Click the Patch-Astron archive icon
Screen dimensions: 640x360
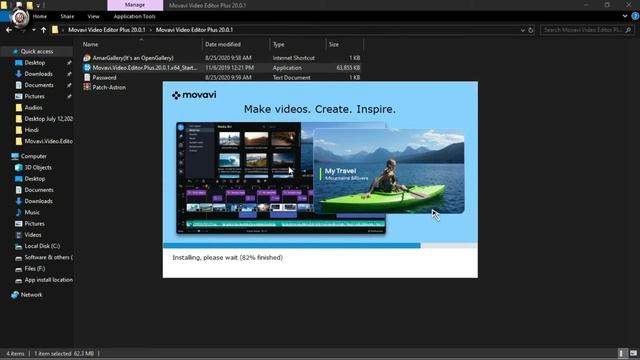pos(87,87)
